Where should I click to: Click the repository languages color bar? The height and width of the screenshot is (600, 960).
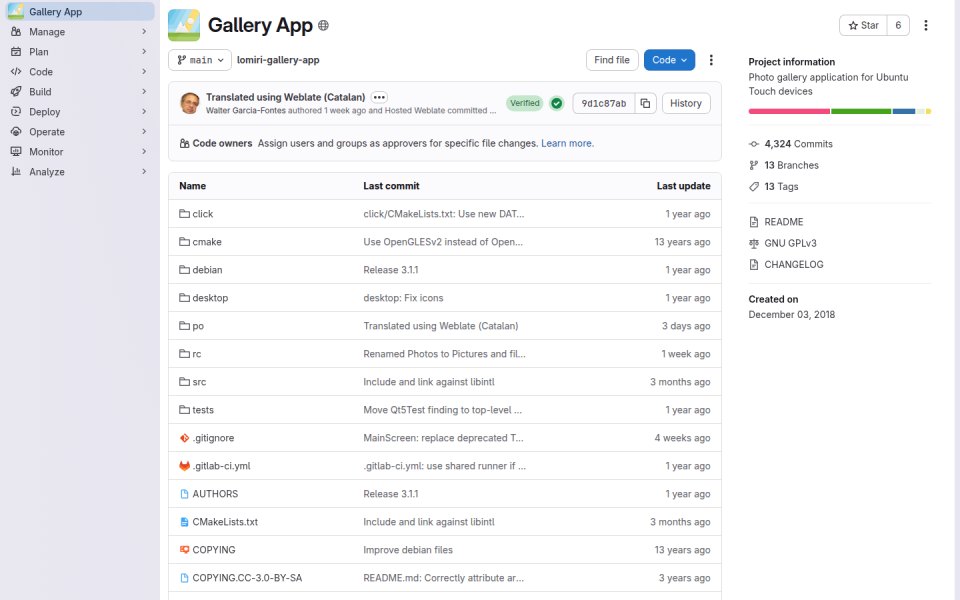(839, 111)
